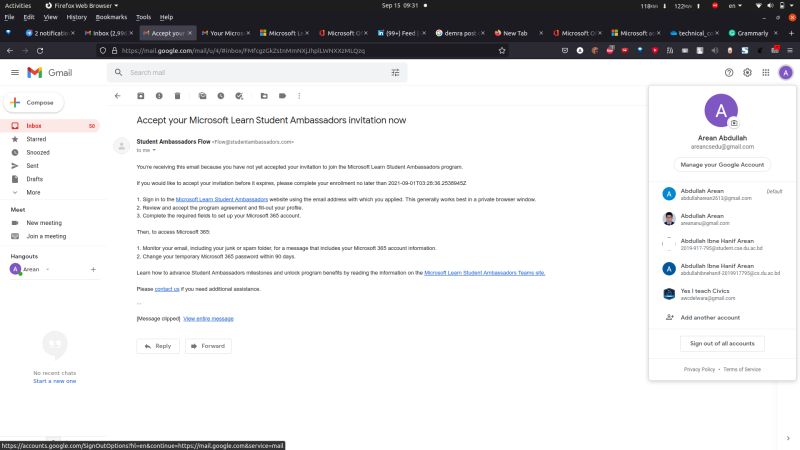Add a Hangouts contact plus icon

[x=93, y=269]
